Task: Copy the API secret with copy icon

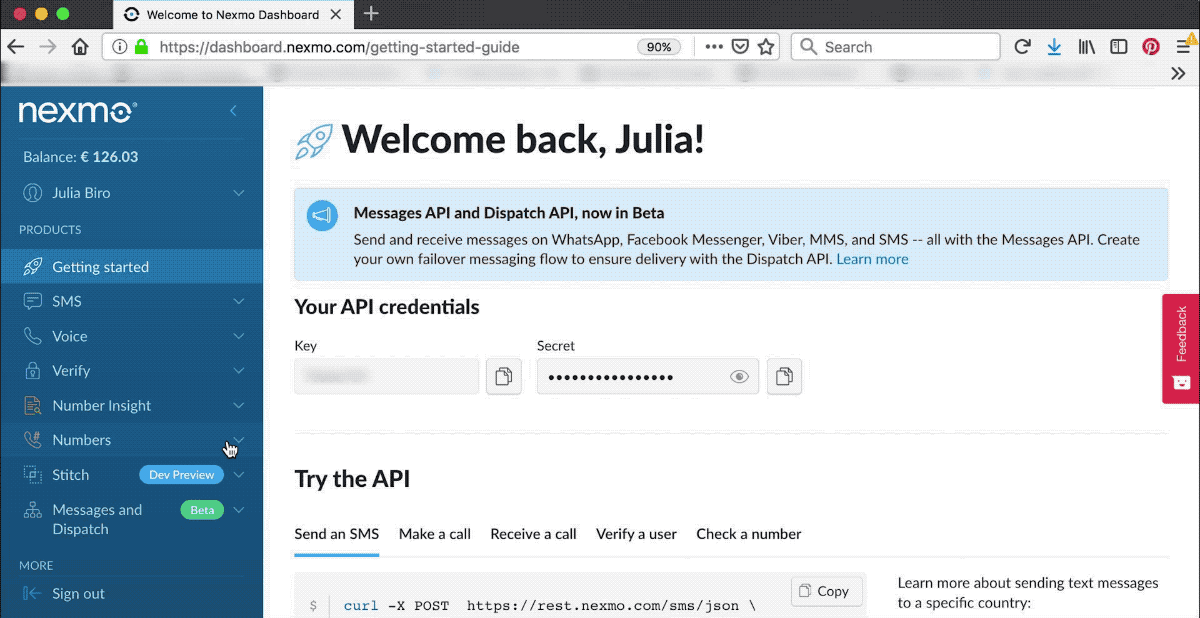Action: click(784, 377)
